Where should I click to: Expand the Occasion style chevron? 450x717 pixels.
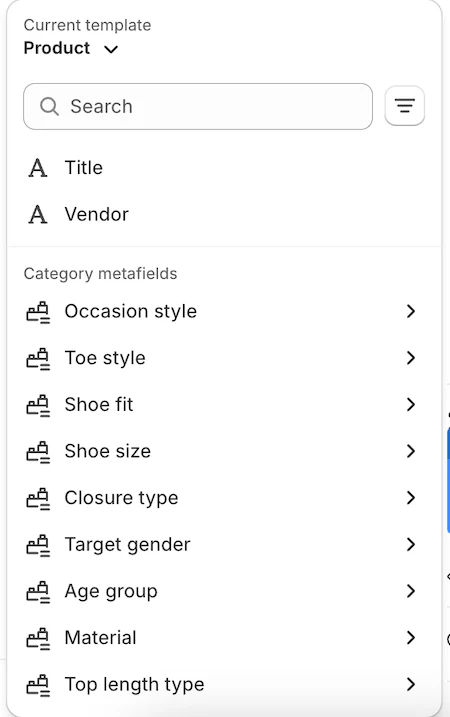411,311
